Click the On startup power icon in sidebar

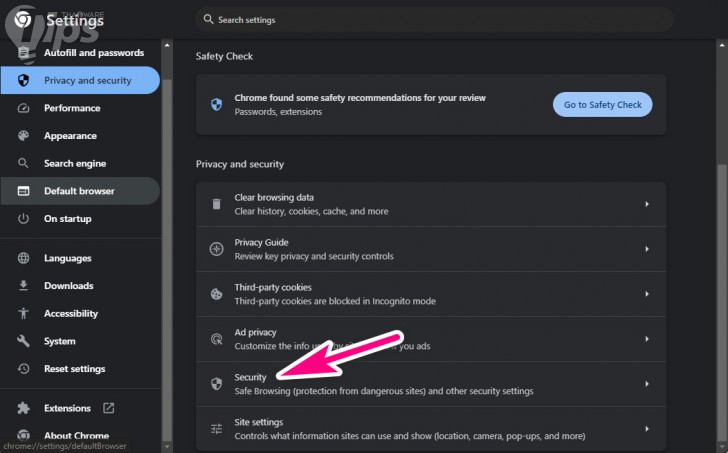coord(23,219)
